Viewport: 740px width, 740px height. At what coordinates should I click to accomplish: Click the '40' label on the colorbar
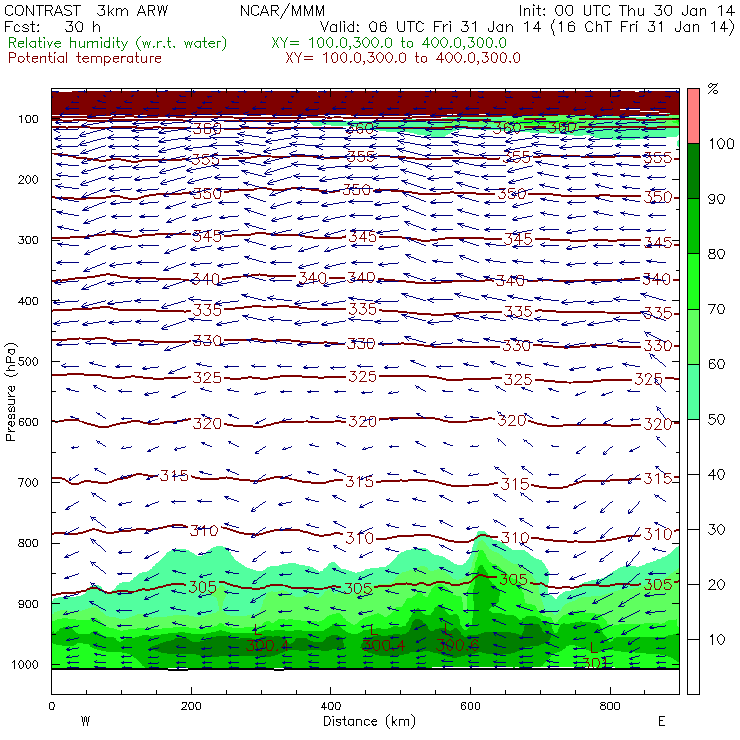coord(716,475)
